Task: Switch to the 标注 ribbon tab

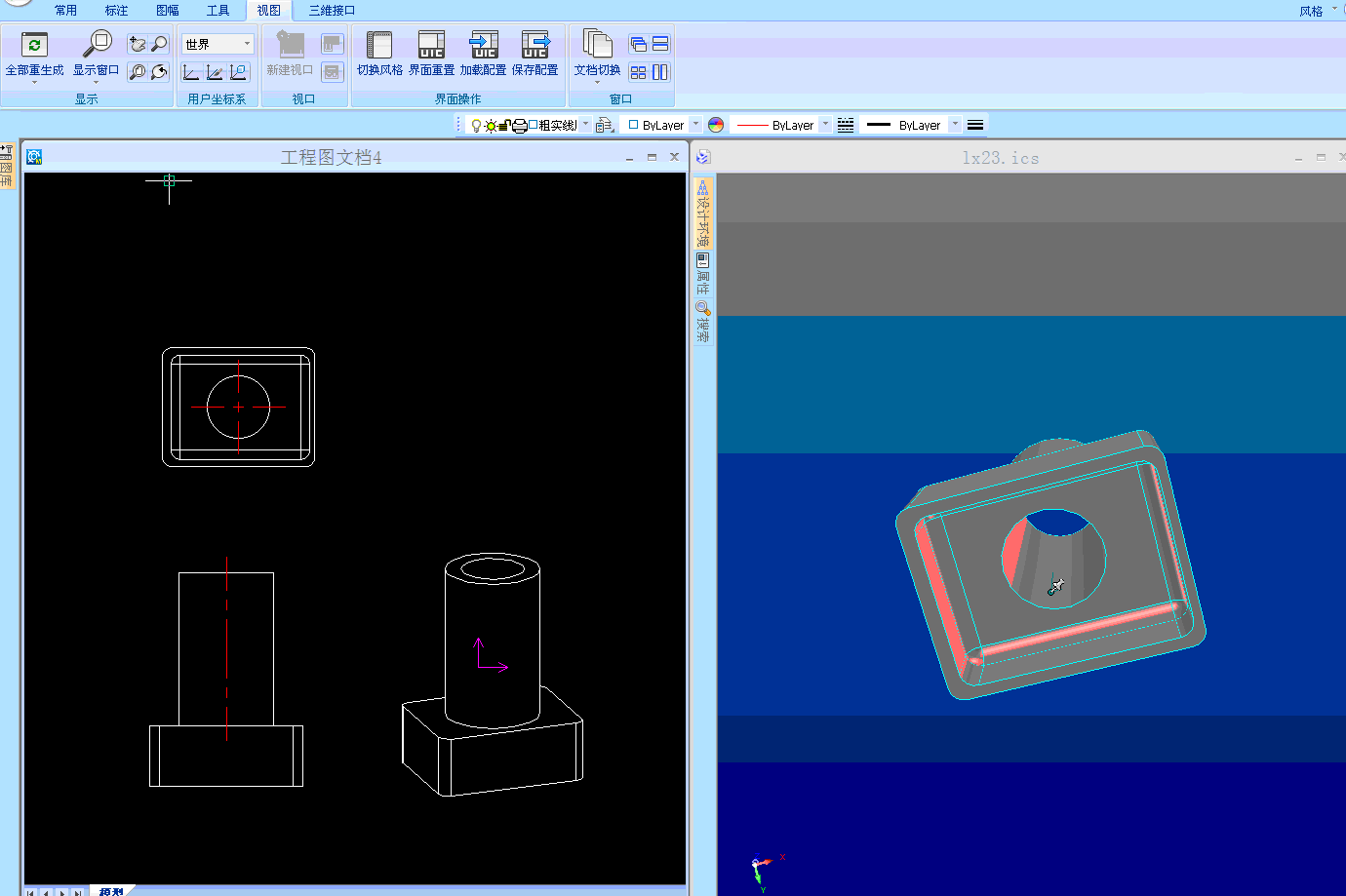Action: pos(116,10)
